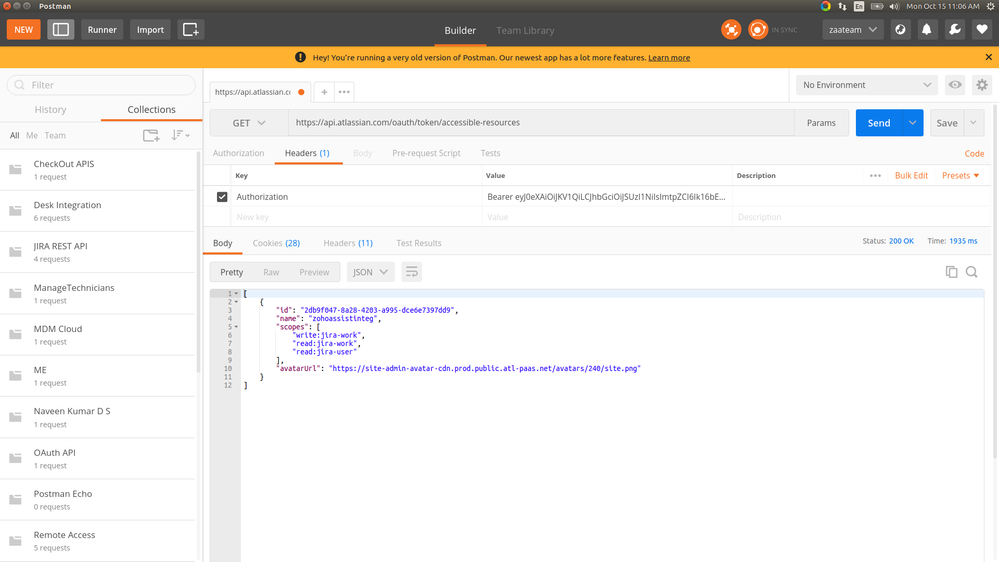Open the request Authorization tab
The width and height of the screenshot is (999, 562).
(x=238, y=154)
